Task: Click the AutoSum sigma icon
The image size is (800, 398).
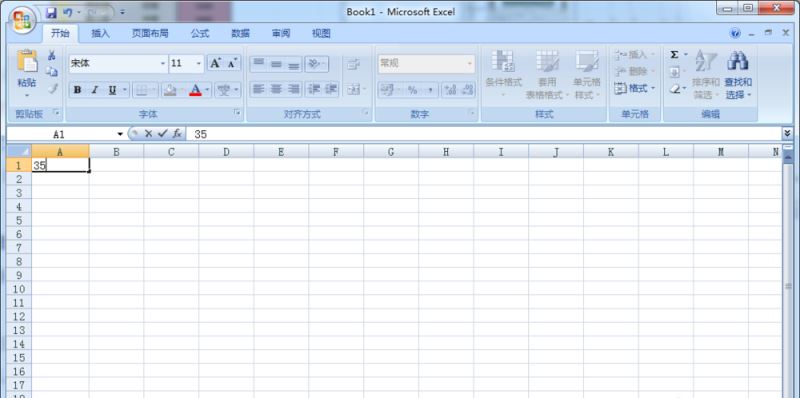Action: click(674, 55)
